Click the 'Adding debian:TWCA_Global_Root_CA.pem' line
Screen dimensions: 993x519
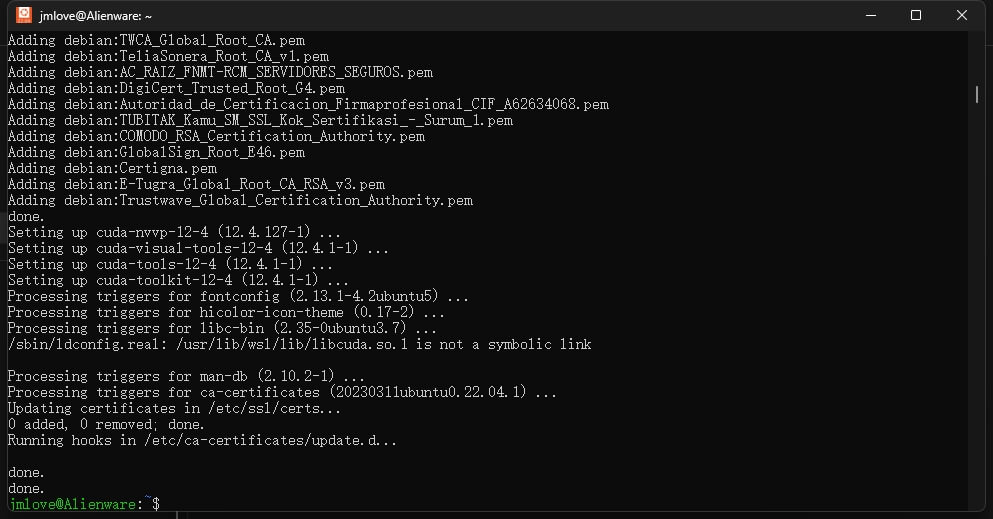tap(156, 41)
